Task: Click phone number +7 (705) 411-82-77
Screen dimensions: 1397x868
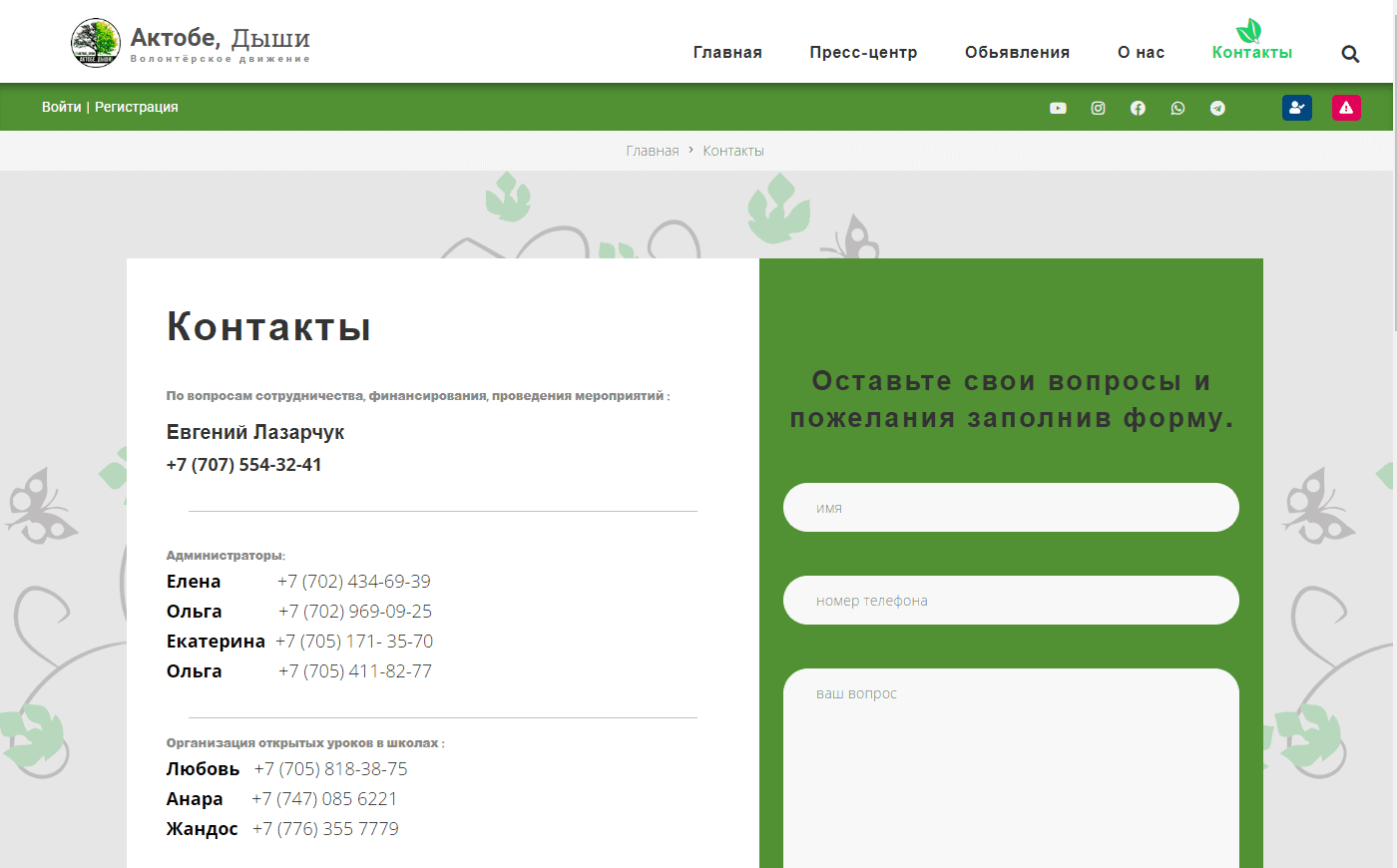Action: coord(354,671)
